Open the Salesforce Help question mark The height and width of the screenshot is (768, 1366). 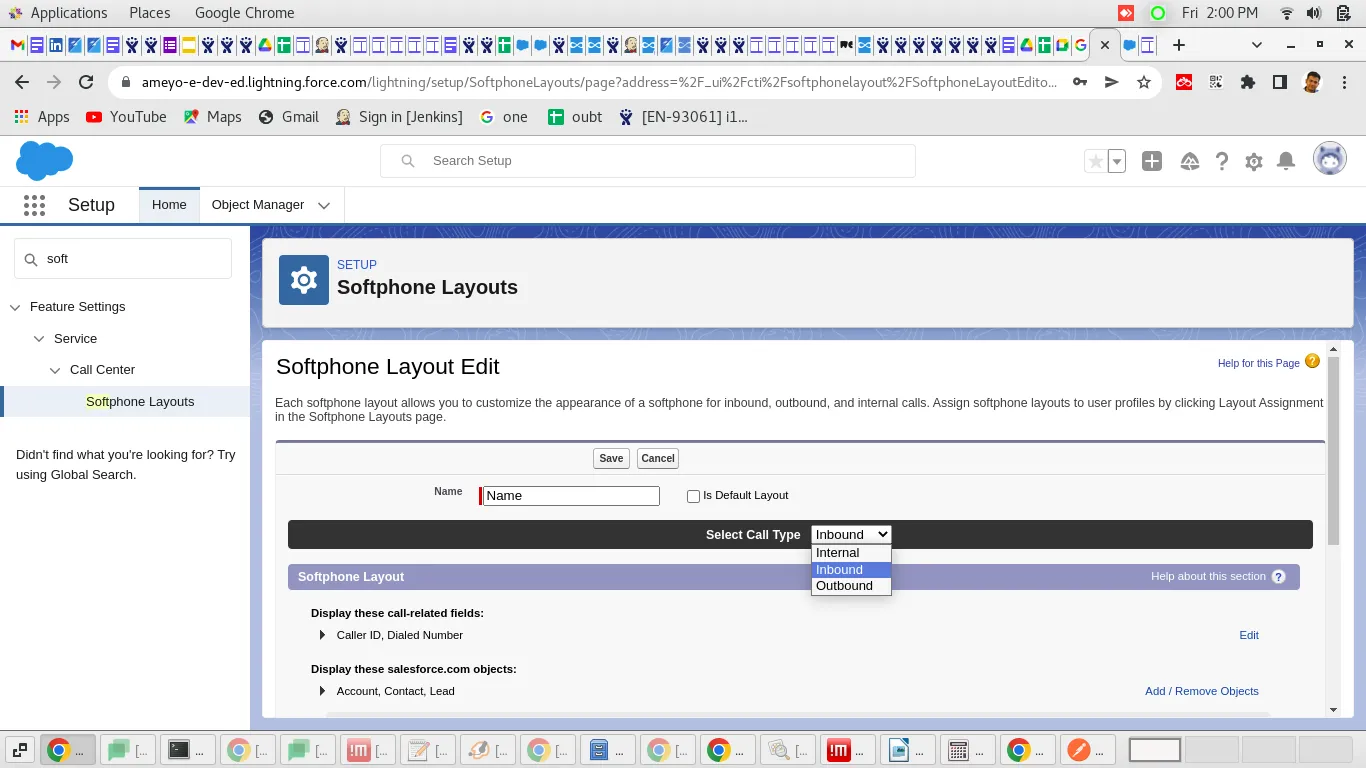tap(1221, 161)
